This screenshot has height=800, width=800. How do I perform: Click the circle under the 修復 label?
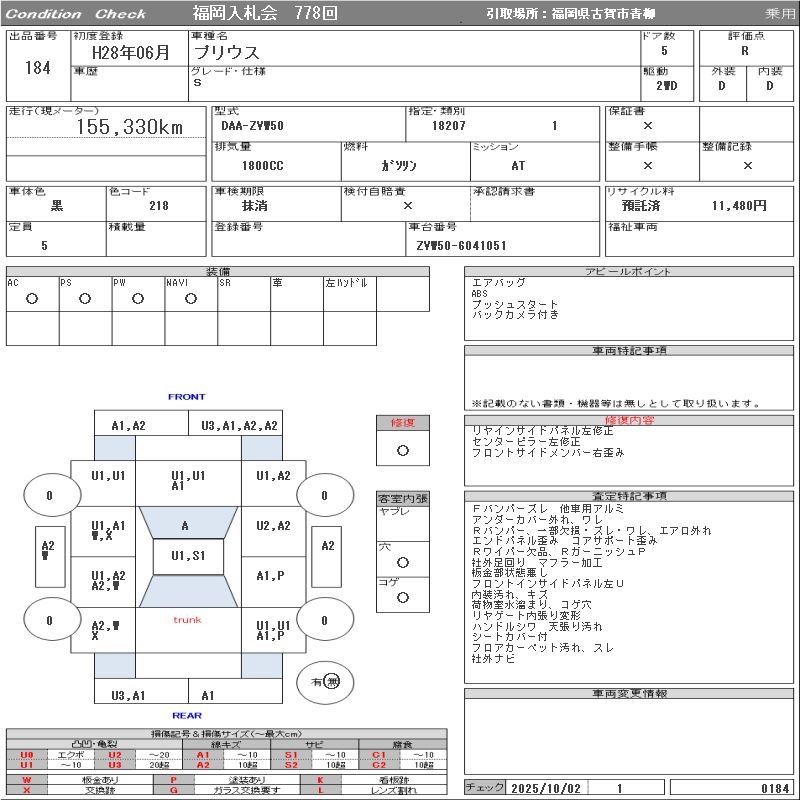402,450
